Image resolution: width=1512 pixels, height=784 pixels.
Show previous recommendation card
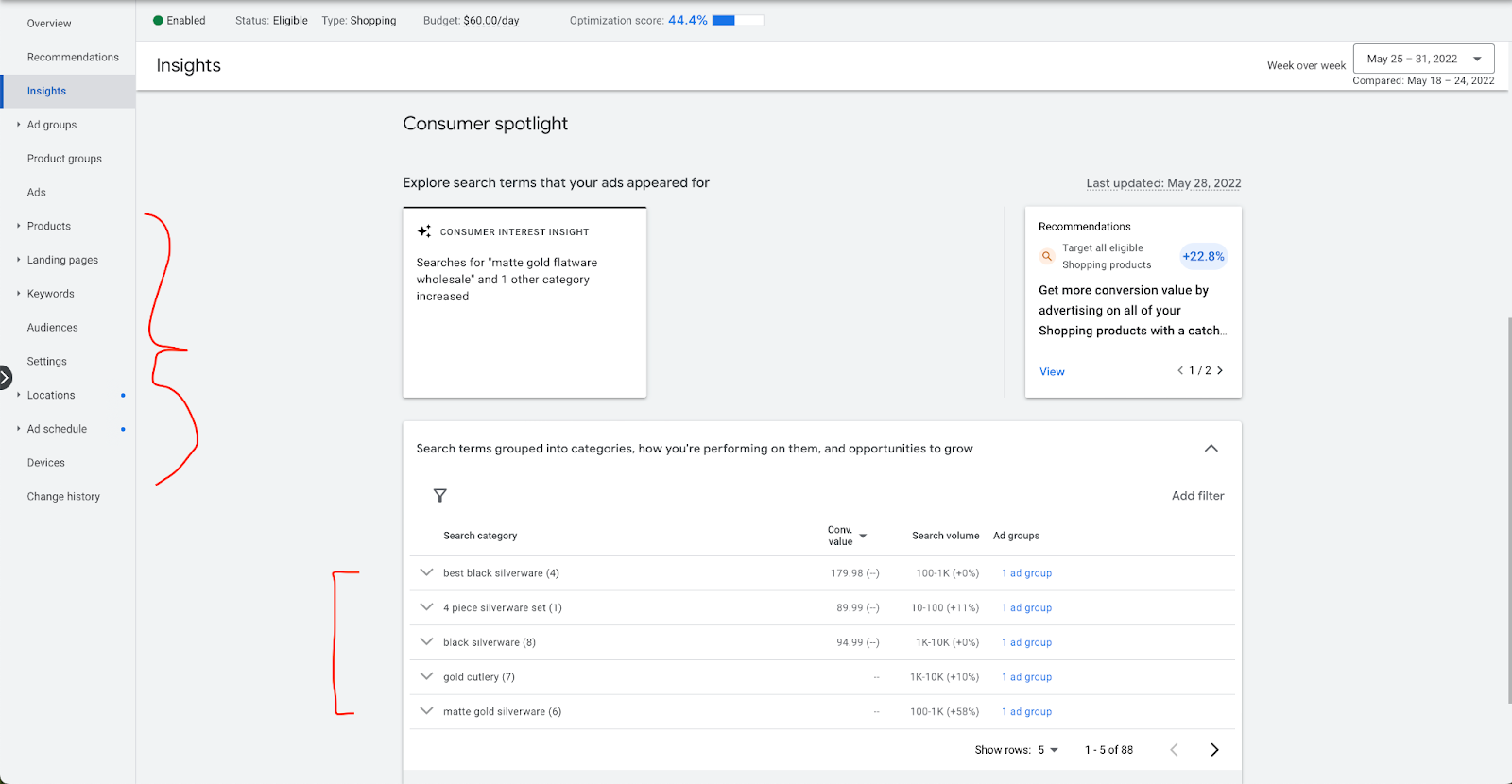click(x=1180, y=371)
